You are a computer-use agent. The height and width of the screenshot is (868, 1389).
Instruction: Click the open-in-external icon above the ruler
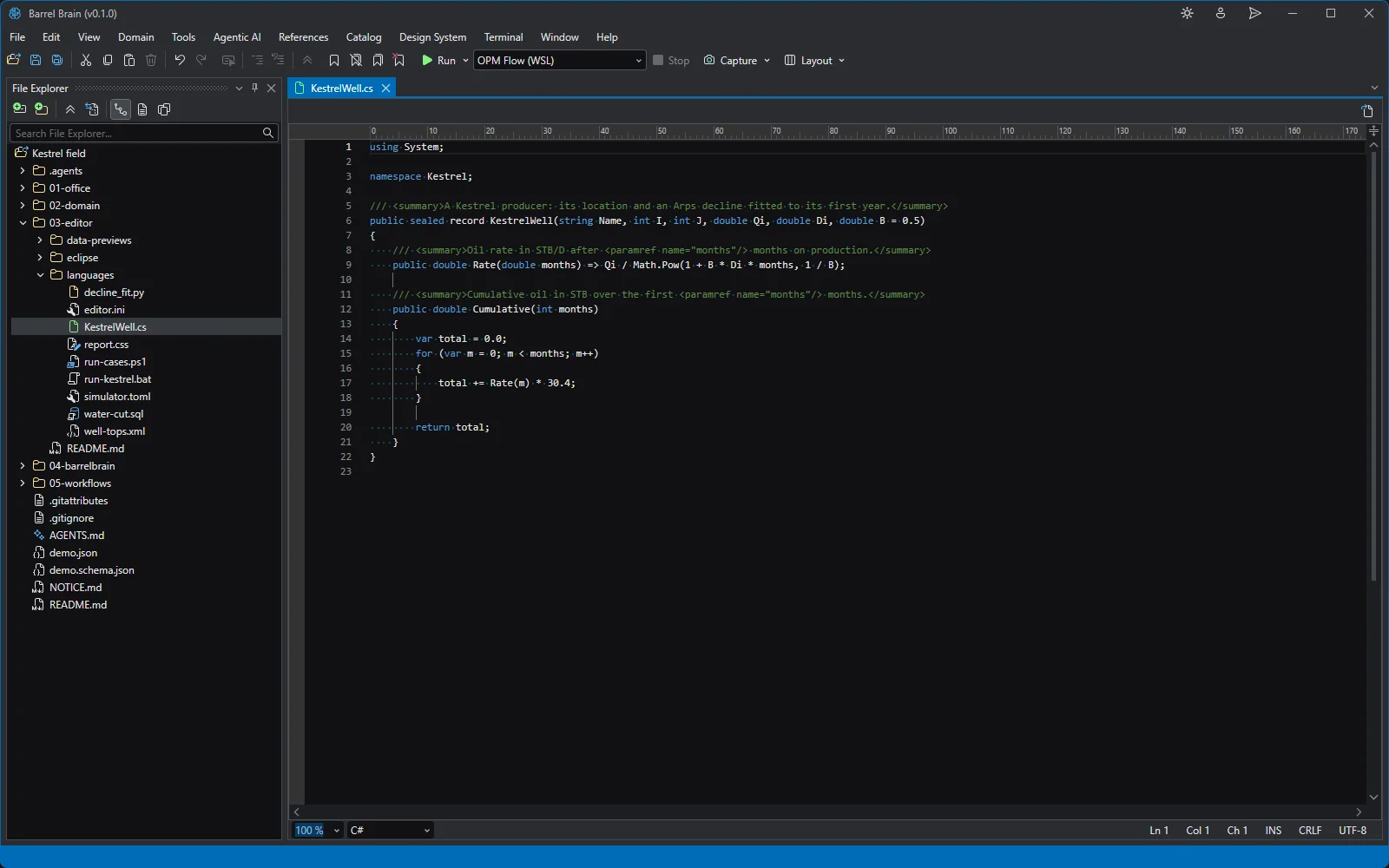point(1367,111)
